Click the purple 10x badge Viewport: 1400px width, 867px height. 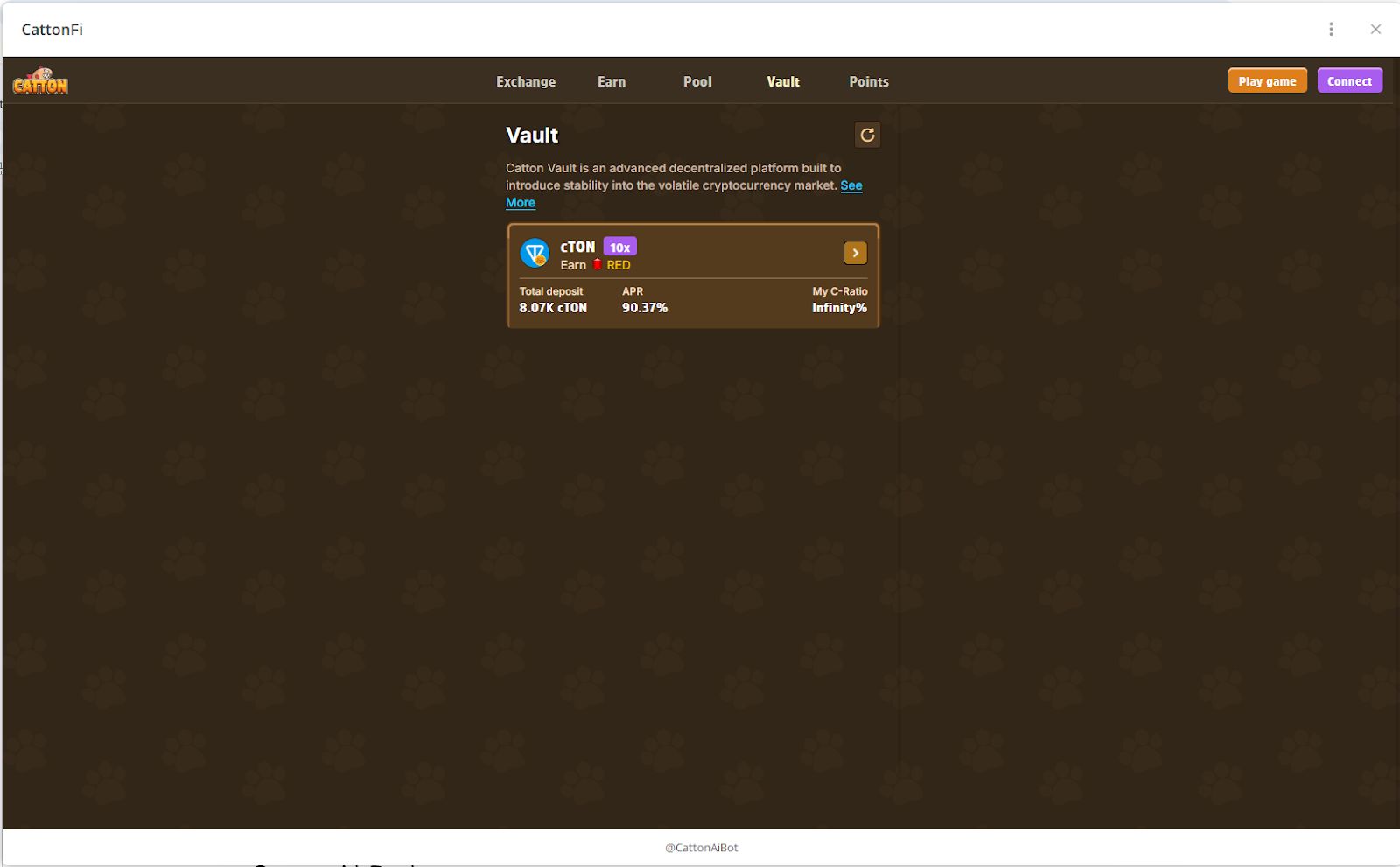pyautogui.click(x=619, y=248)
